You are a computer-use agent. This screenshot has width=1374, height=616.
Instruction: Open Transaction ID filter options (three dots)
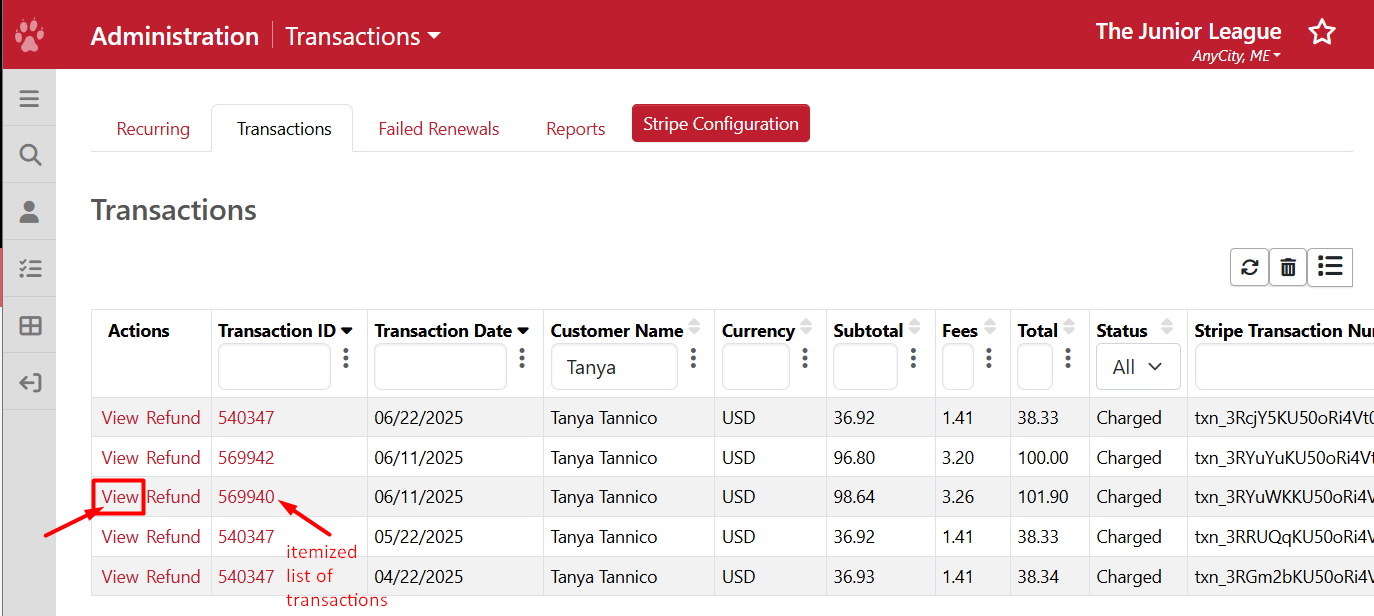point(346,358)
